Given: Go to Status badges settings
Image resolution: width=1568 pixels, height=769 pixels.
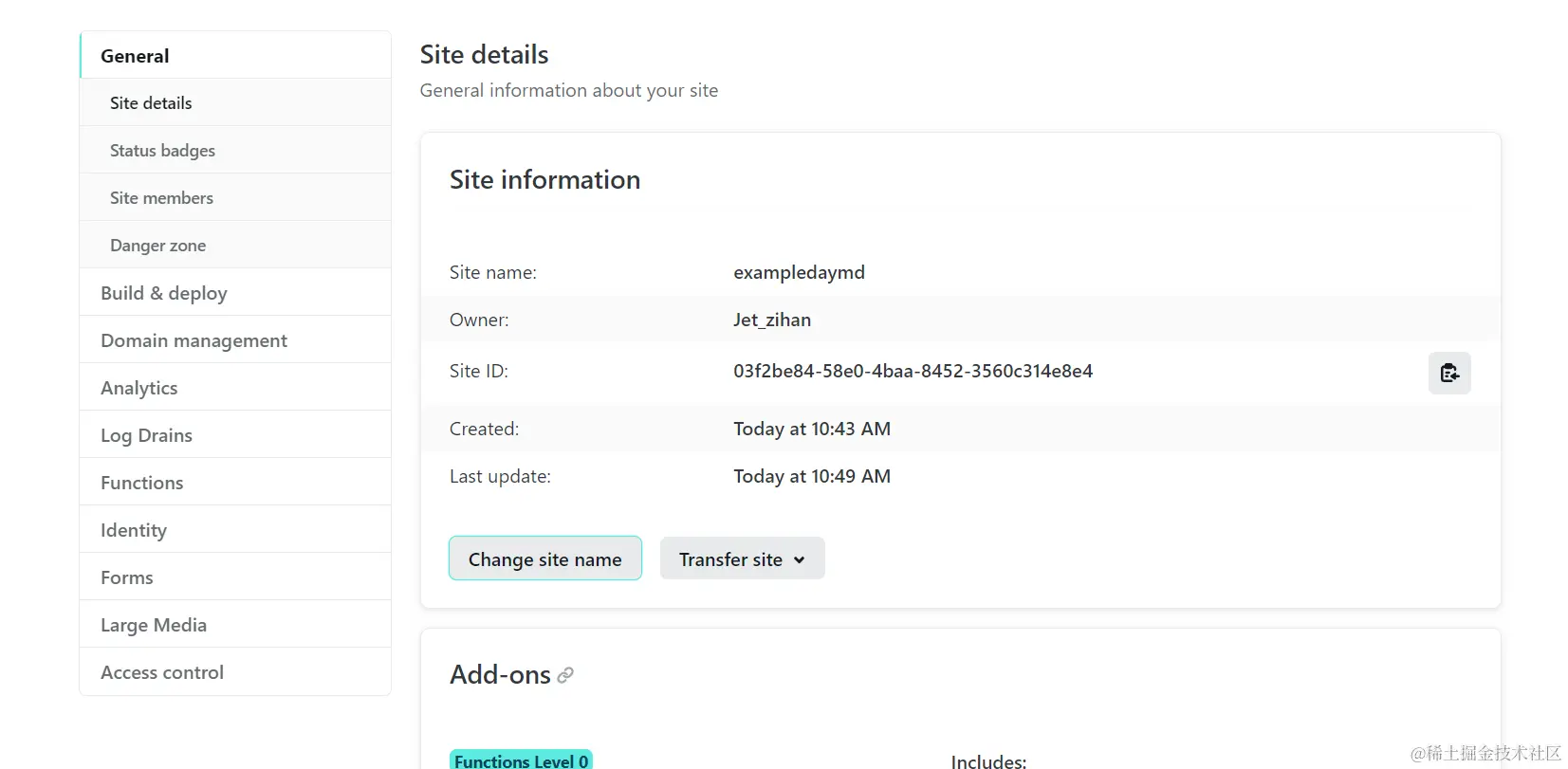Looking at the screenshot, I should (235, 150).
